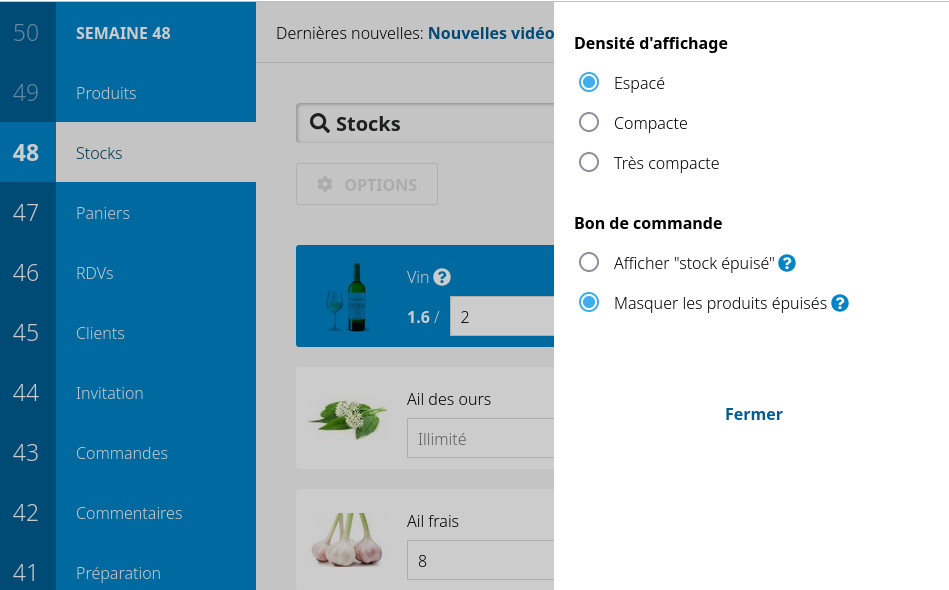
Task: Click the wine bottle product image
Action: (x=348, y=296)
